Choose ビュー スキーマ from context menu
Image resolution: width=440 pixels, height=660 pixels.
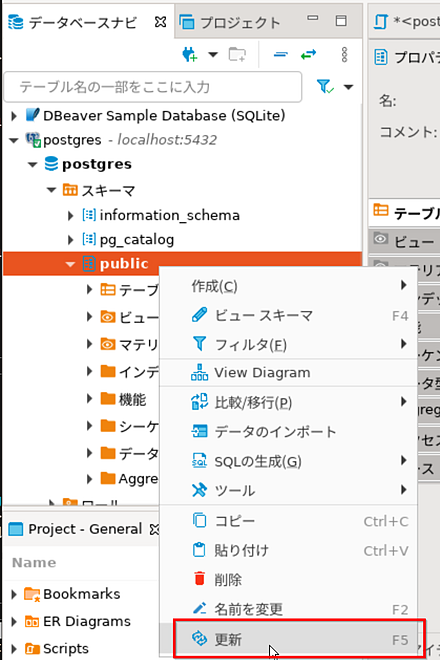point(288,315)
